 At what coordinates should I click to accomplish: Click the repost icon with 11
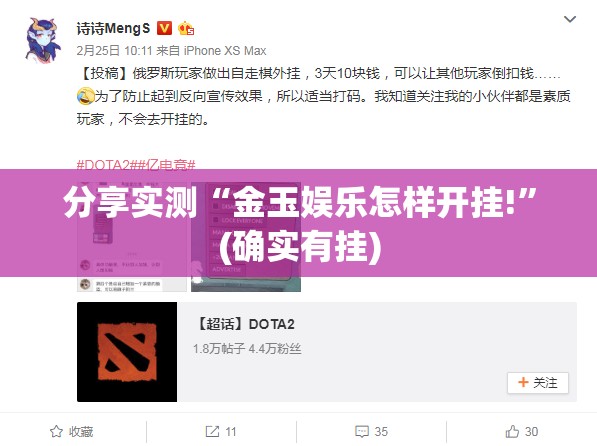coord(212,432)
